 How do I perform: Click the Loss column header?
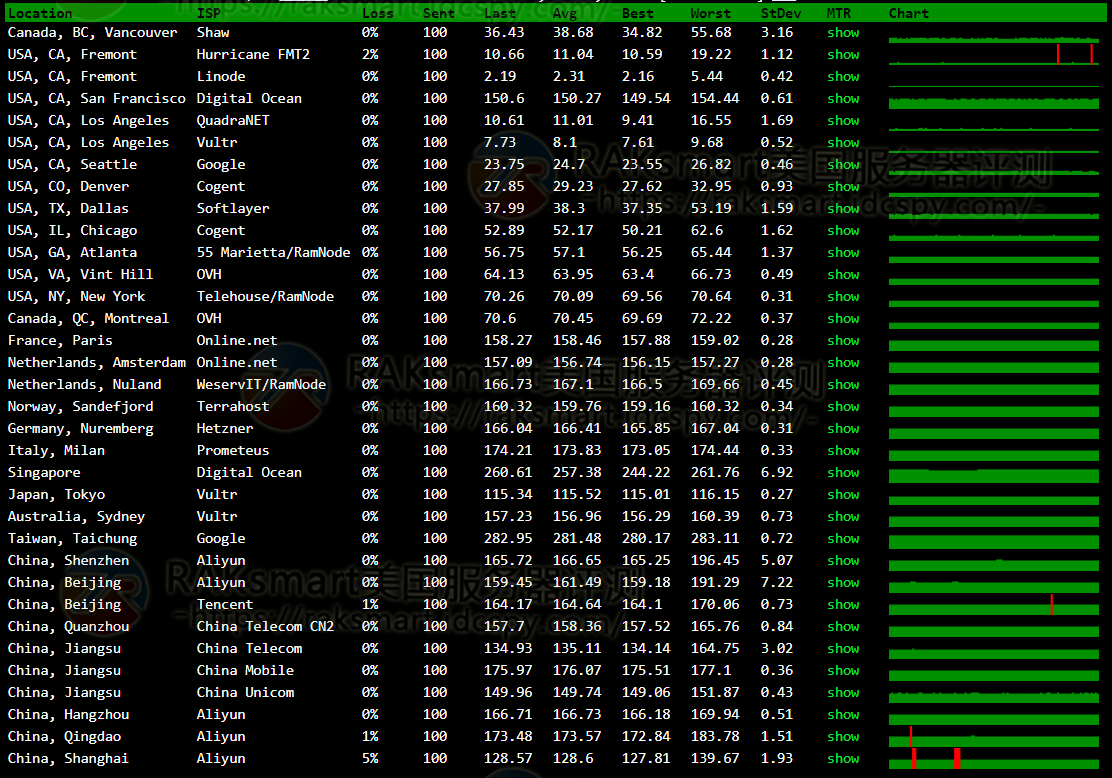(377, 13)
